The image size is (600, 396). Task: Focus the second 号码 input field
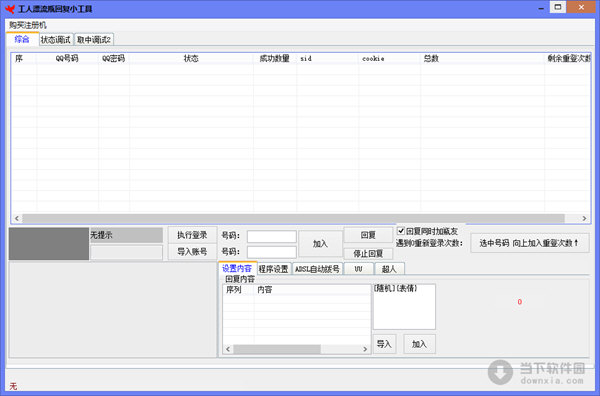(x=272, y=252)
